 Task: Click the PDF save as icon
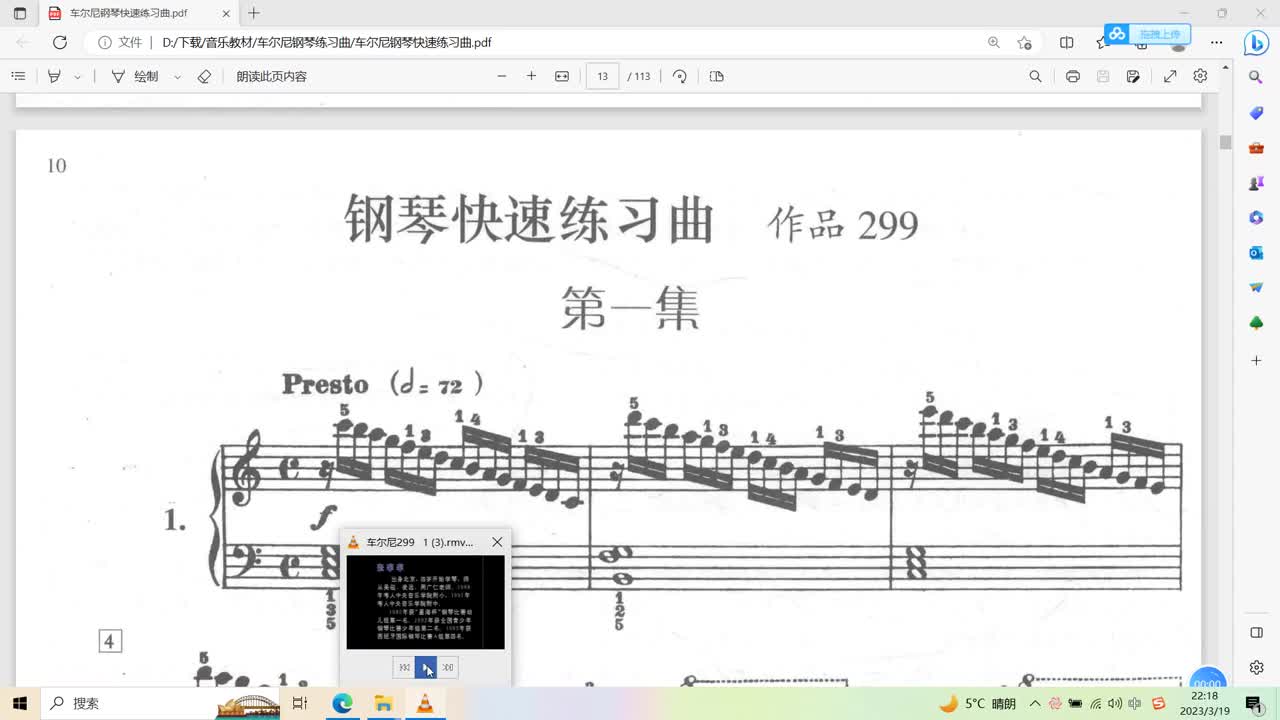tap(1133, 76)
